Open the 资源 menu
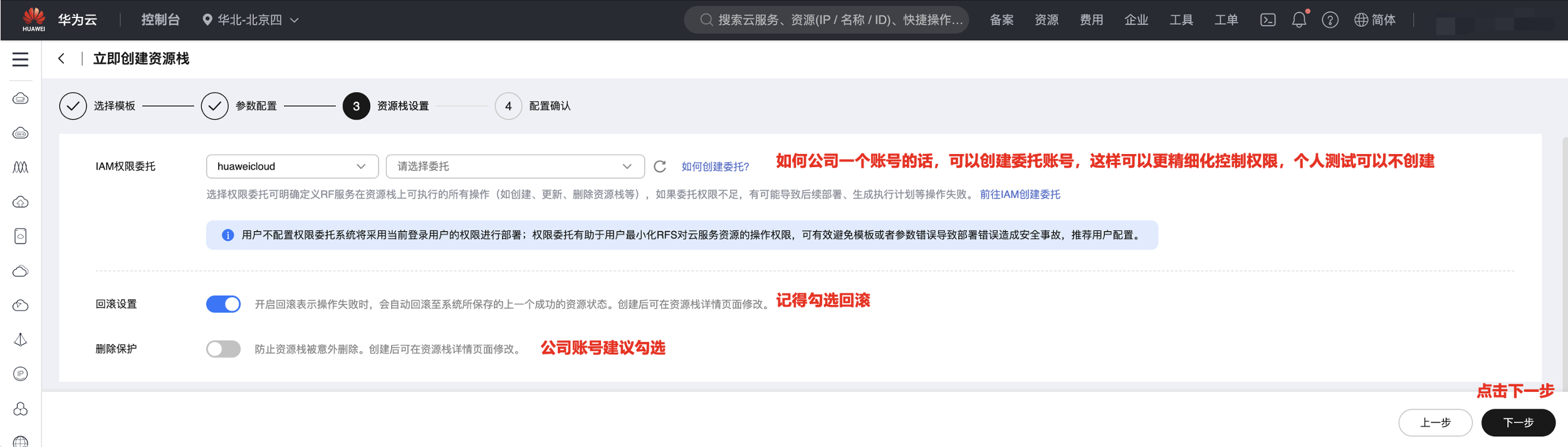This screenshot has height=447, width=1568. pos(1047,20)
